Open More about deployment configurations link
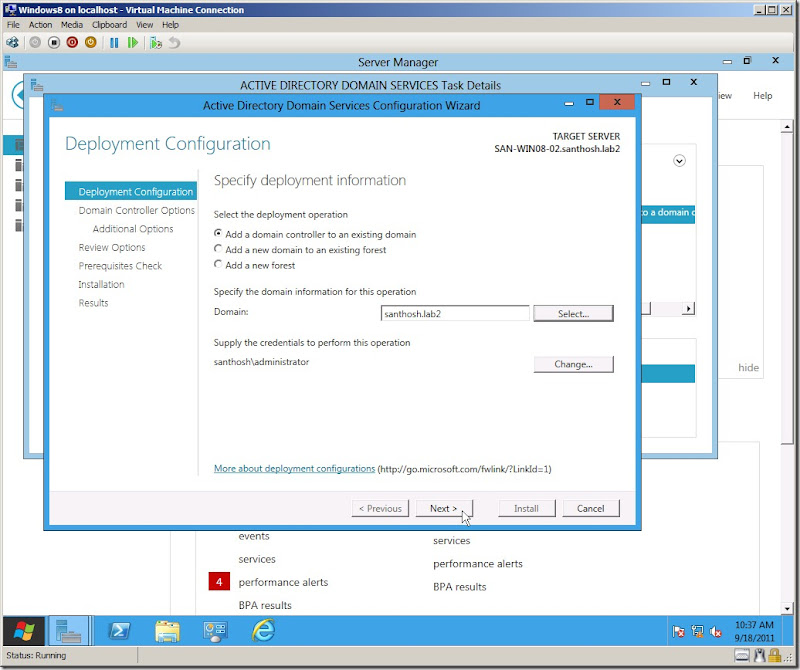The image size is (800, 670). [294, 468]
